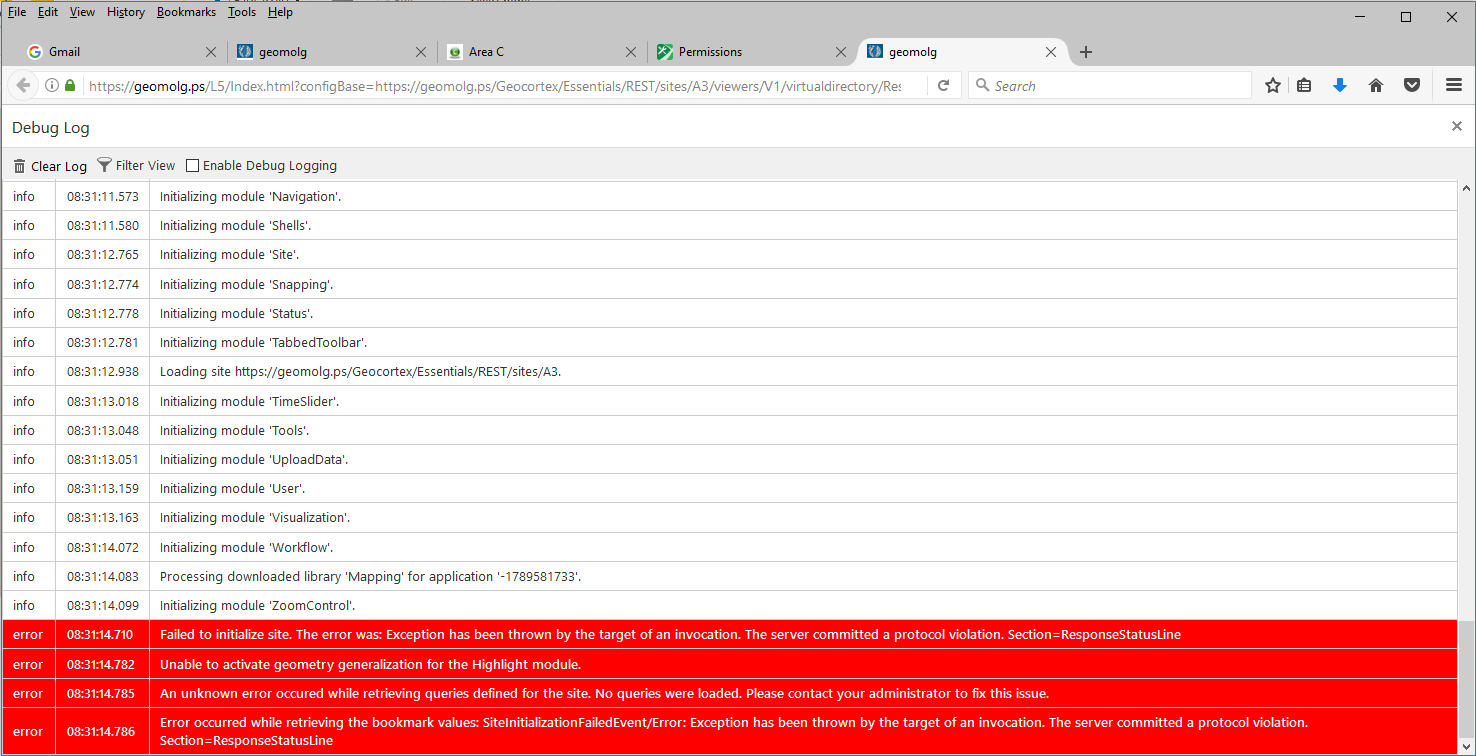Select 'Error occurred while retrieving bookmark values' row

point(730,731)
